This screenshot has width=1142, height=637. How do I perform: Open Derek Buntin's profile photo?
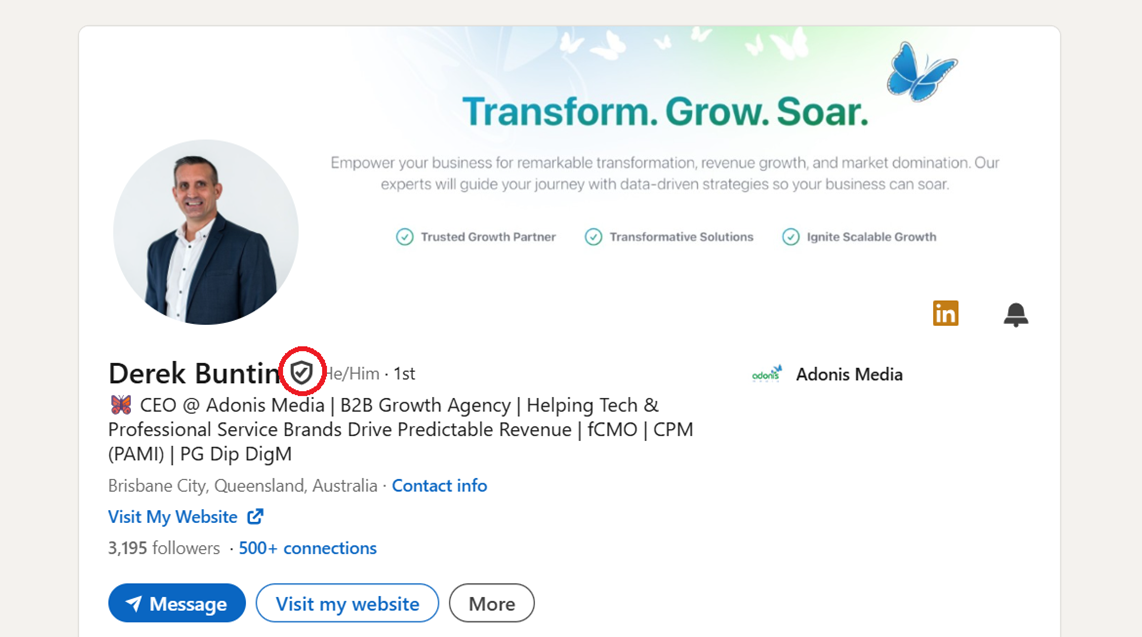[206, 232]
